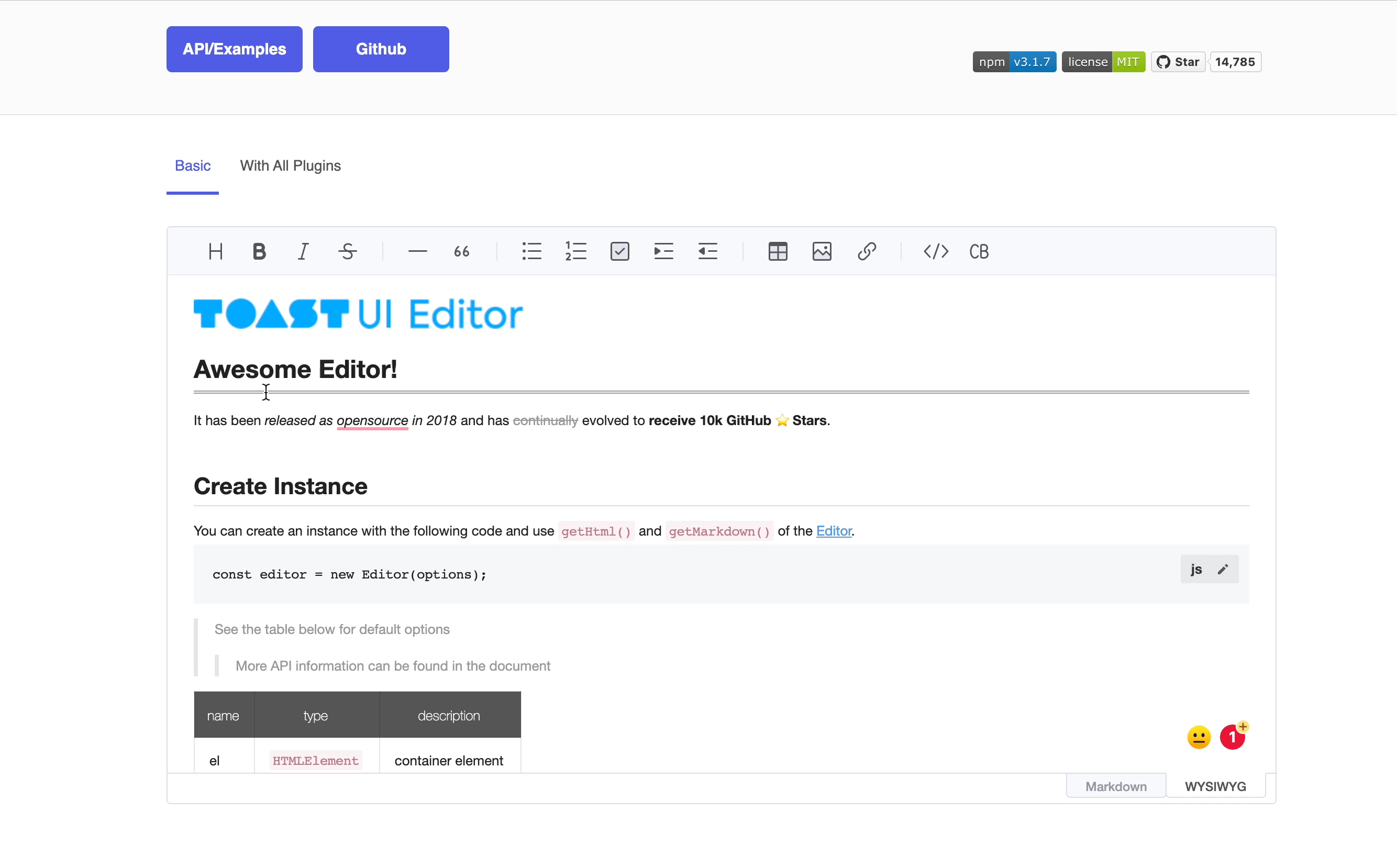Indent the current line
This screenshot has height=868, width=1397.
point(663,251)
